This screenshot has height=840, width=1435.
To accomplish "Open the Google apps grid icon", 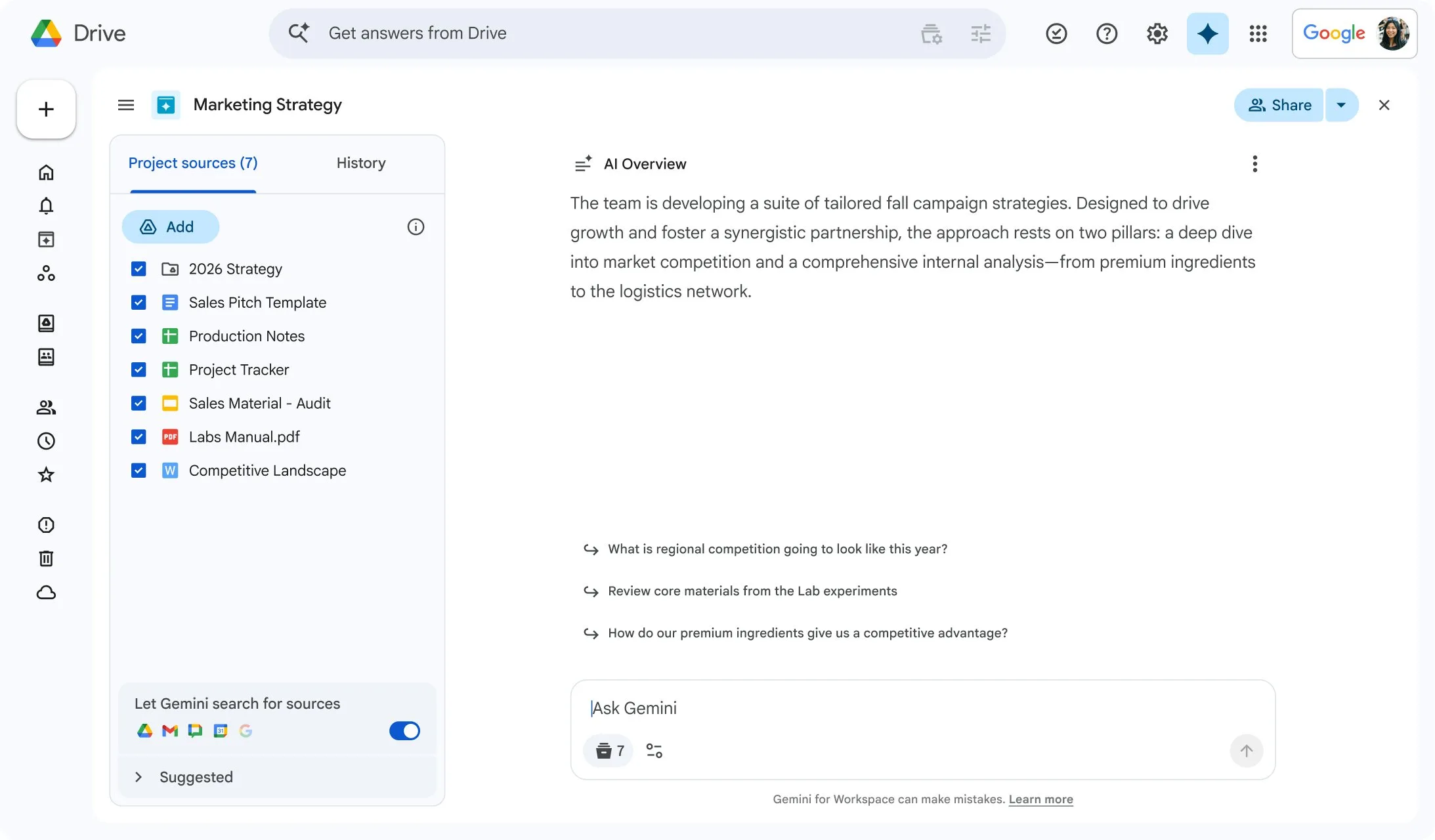I will [1257, 33].
